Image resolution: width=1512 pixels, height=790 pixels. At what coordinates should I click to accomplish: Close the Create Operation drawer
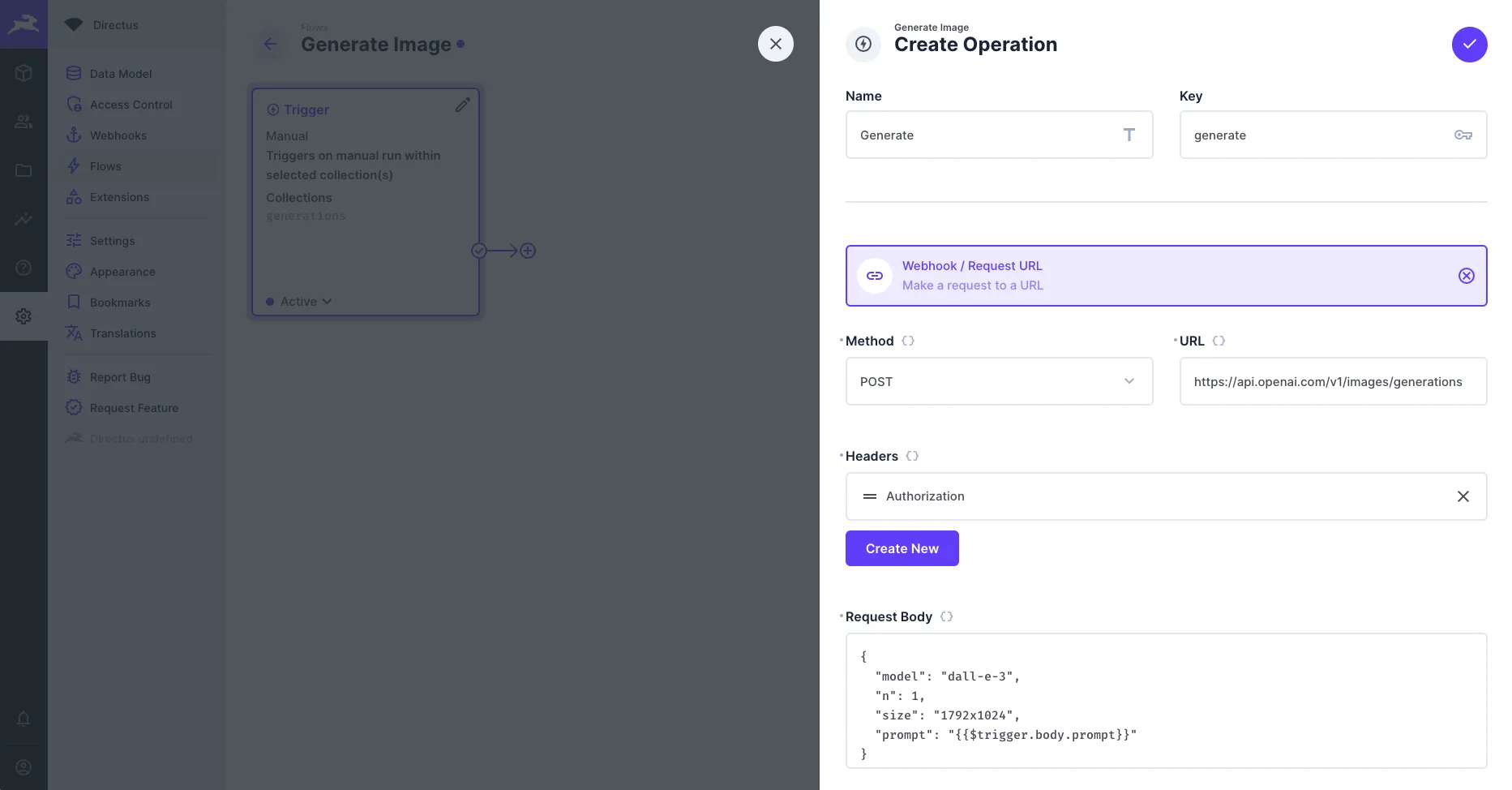pos(775,44)
